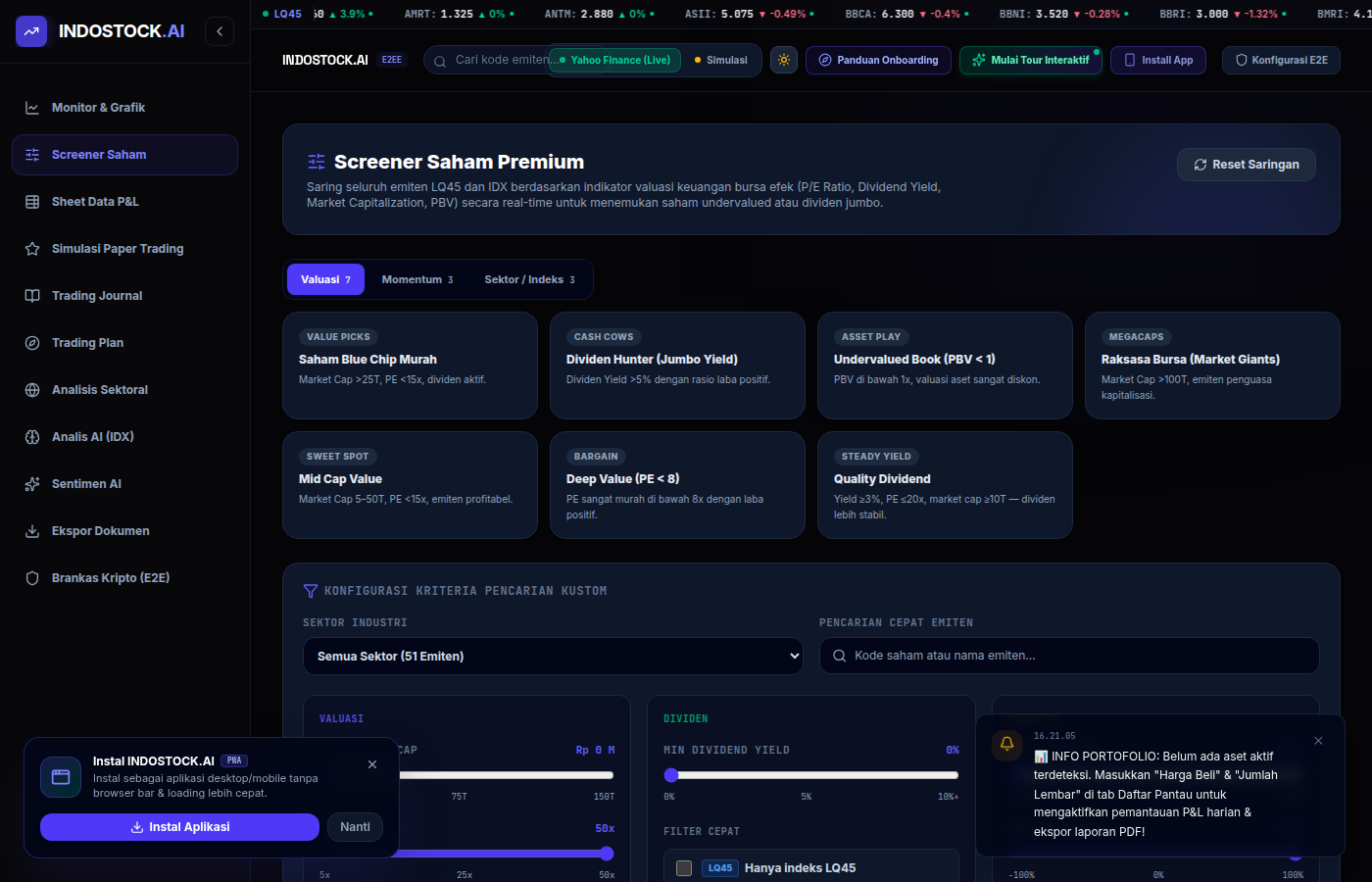Click the LQ45 ticker label

[x=282, y=14]
